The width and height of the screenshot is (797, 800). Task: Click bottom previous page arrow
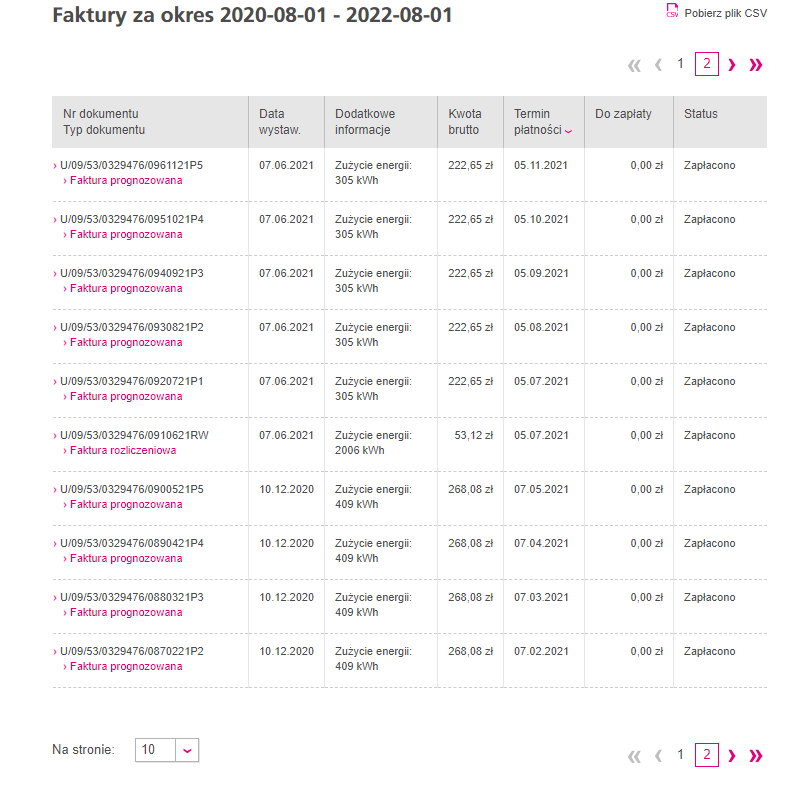pyautogui.click(x=658, y=756)
